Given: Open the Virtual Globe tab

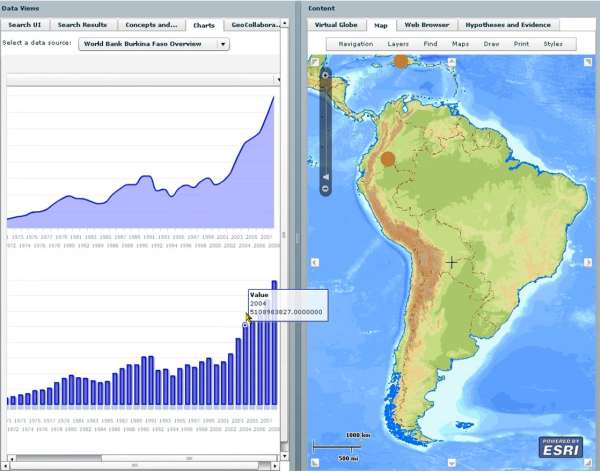Looking at the screenshot, I should [335, 24].
